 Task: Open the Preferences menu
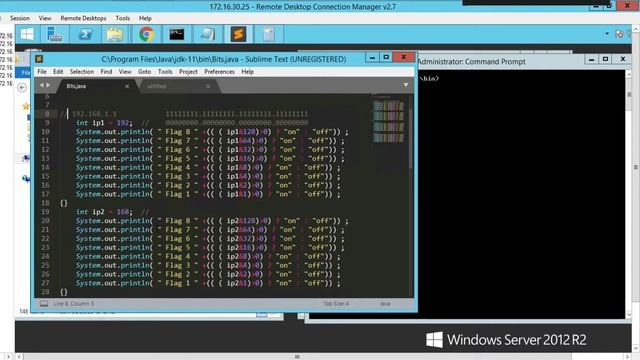[219, 71]
